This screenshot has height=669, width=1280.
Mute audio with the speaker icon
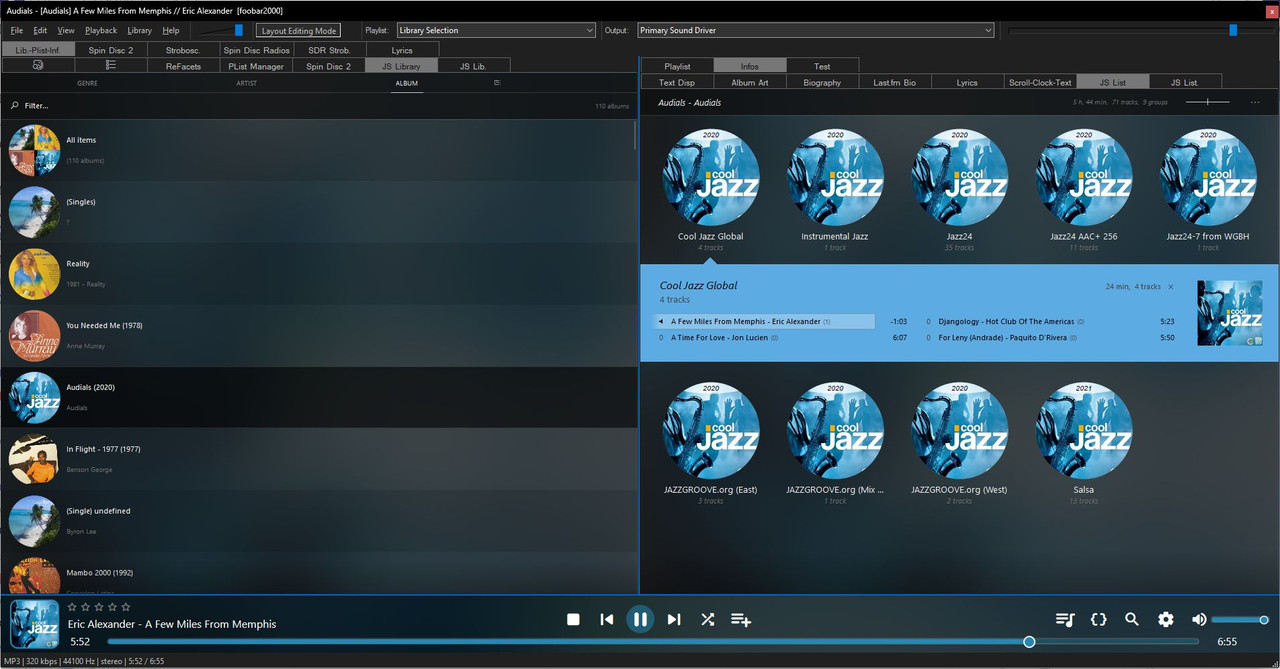pyautogui.click(x=1199, y=619)
